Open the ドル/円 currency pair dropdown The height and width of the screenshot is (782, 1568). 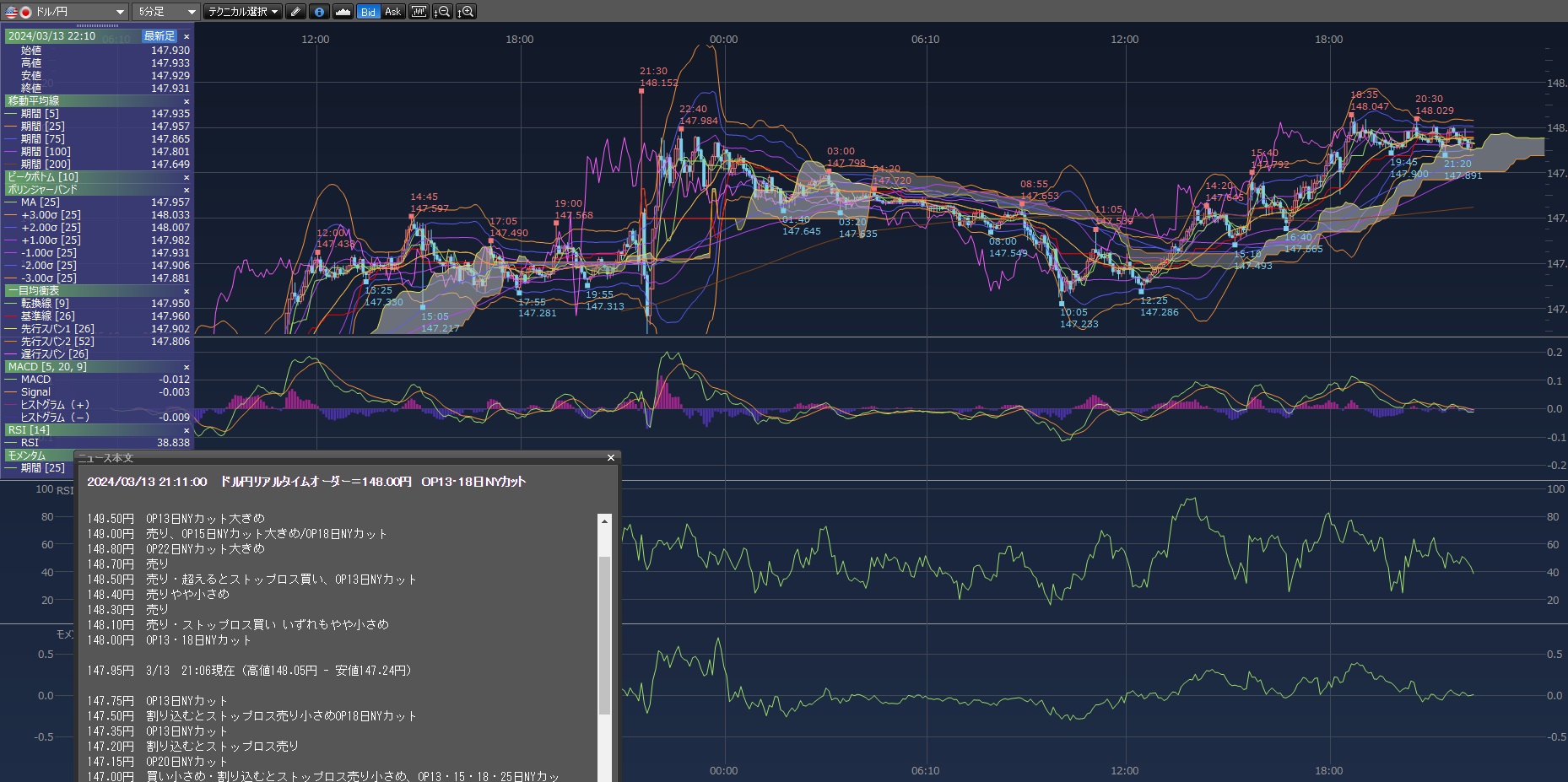pyautogui.click(x=65, y=12)
